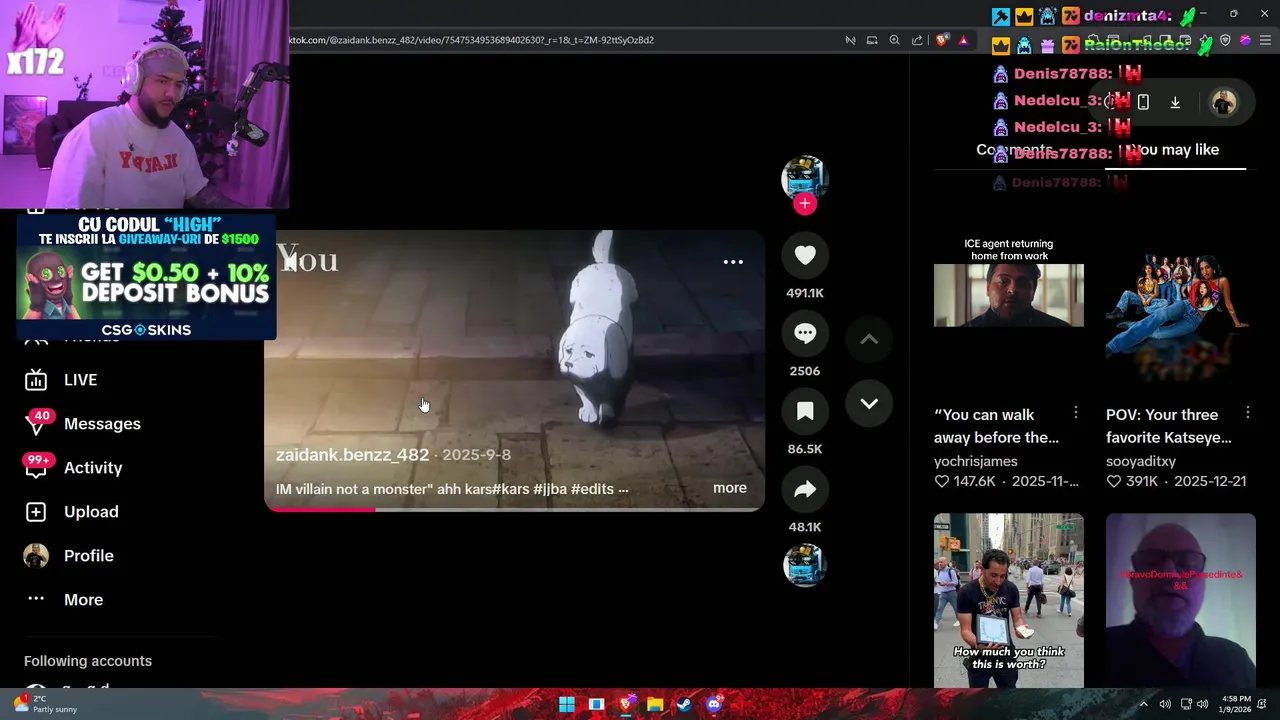Click the CSGSKINS deposit bonus banner
1280x720 pixels.
point(146,277)
